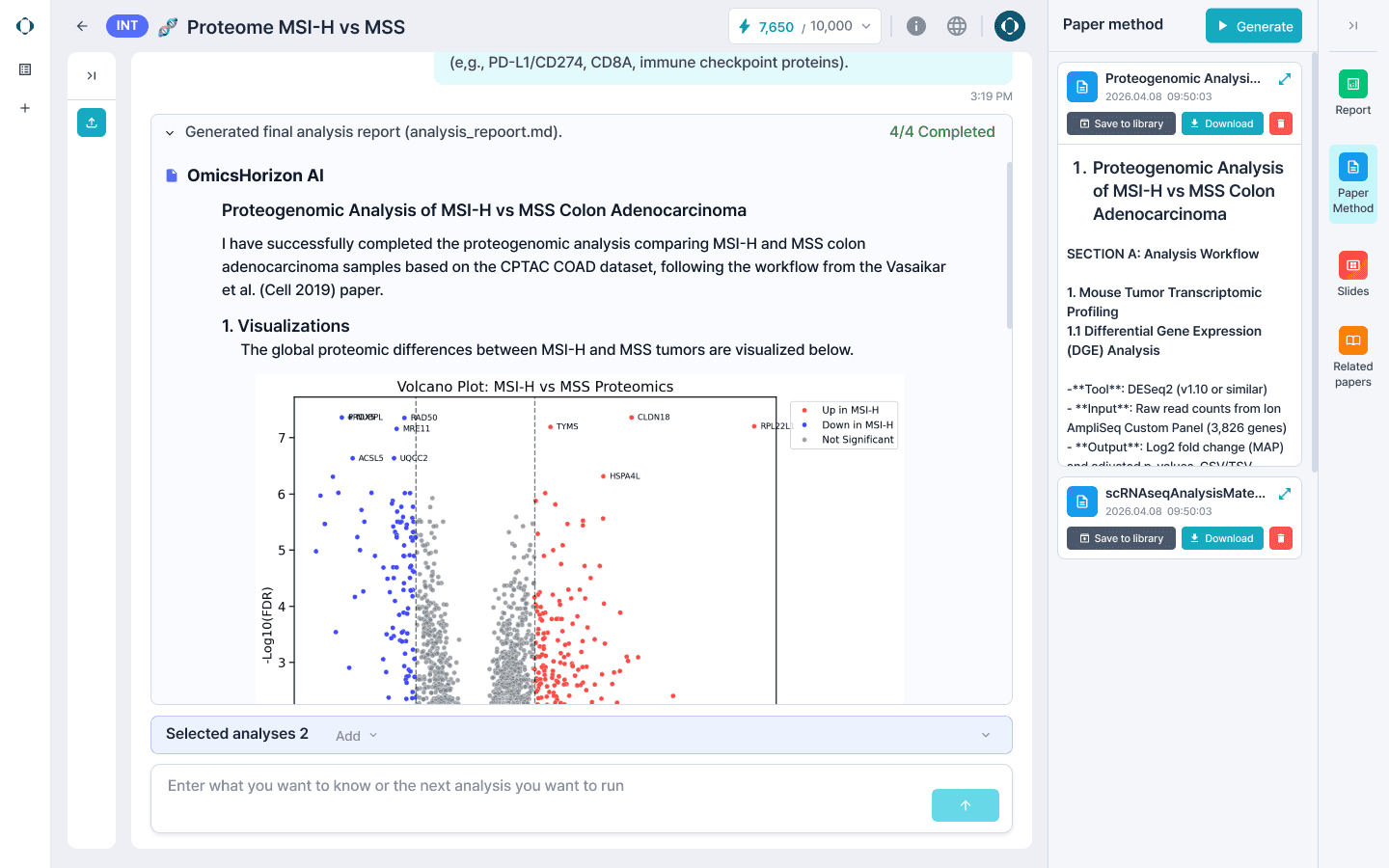
Task: Open the credits 7,650 / 10,000 dropdown
Action: coord(804,26)
